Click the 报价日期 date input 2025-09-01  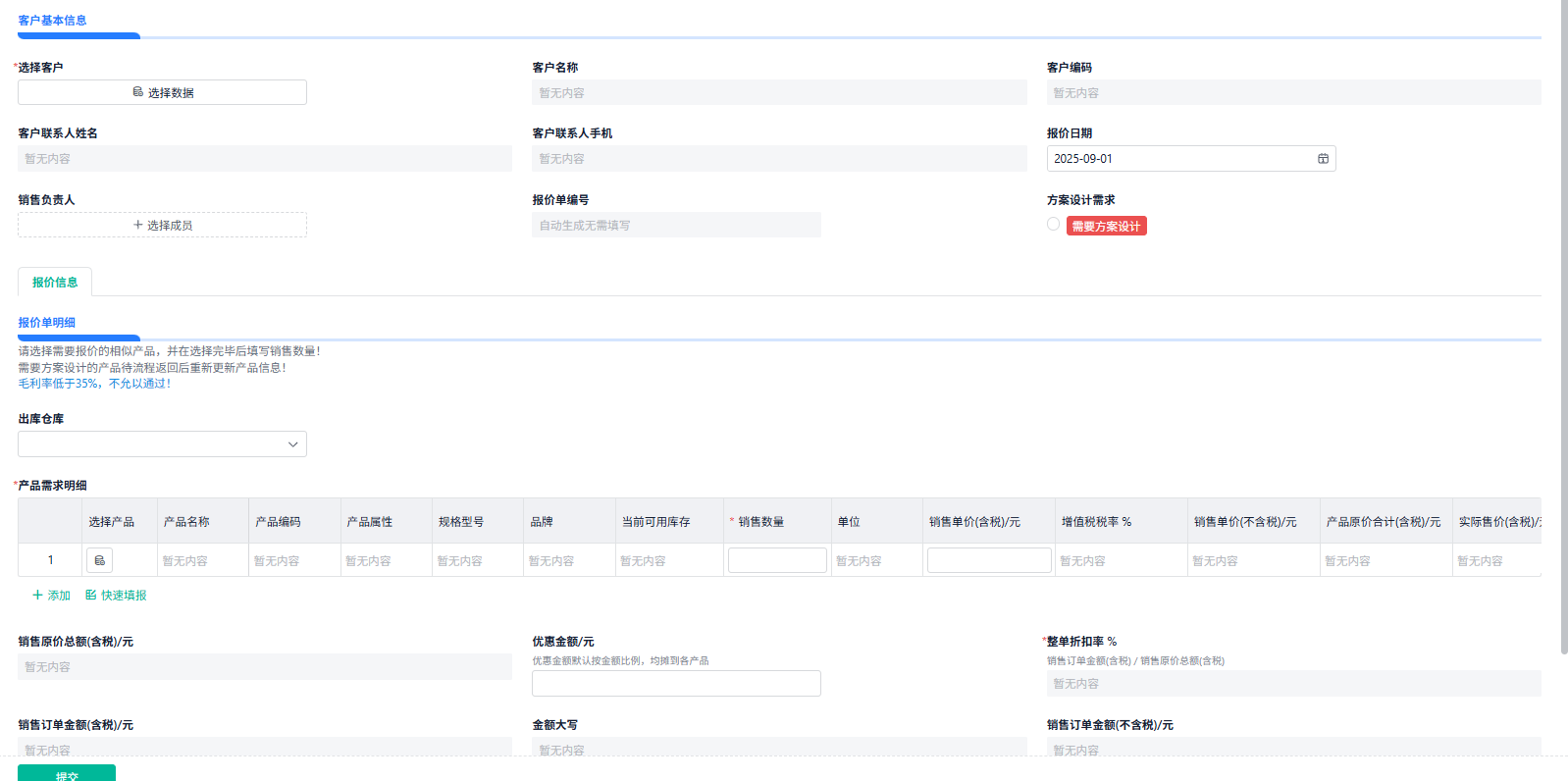1191,159
